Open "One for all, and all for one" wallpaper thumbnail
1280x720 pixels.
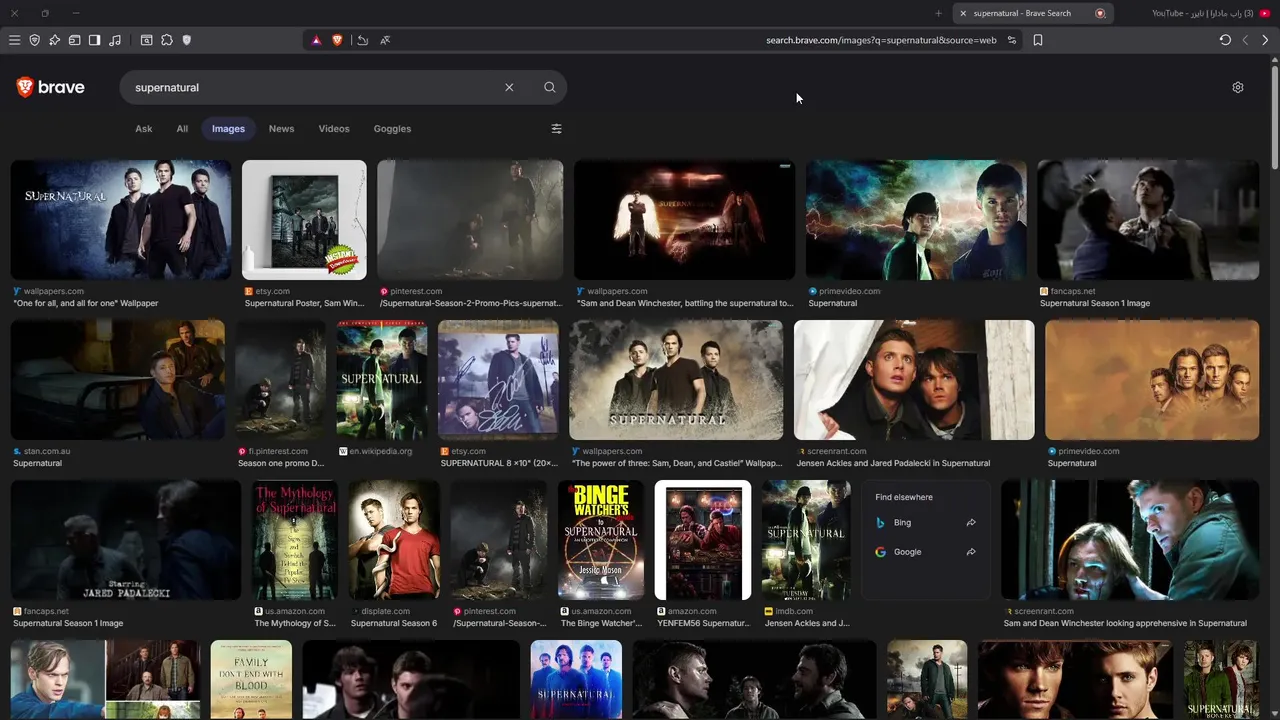coord(121,220)
